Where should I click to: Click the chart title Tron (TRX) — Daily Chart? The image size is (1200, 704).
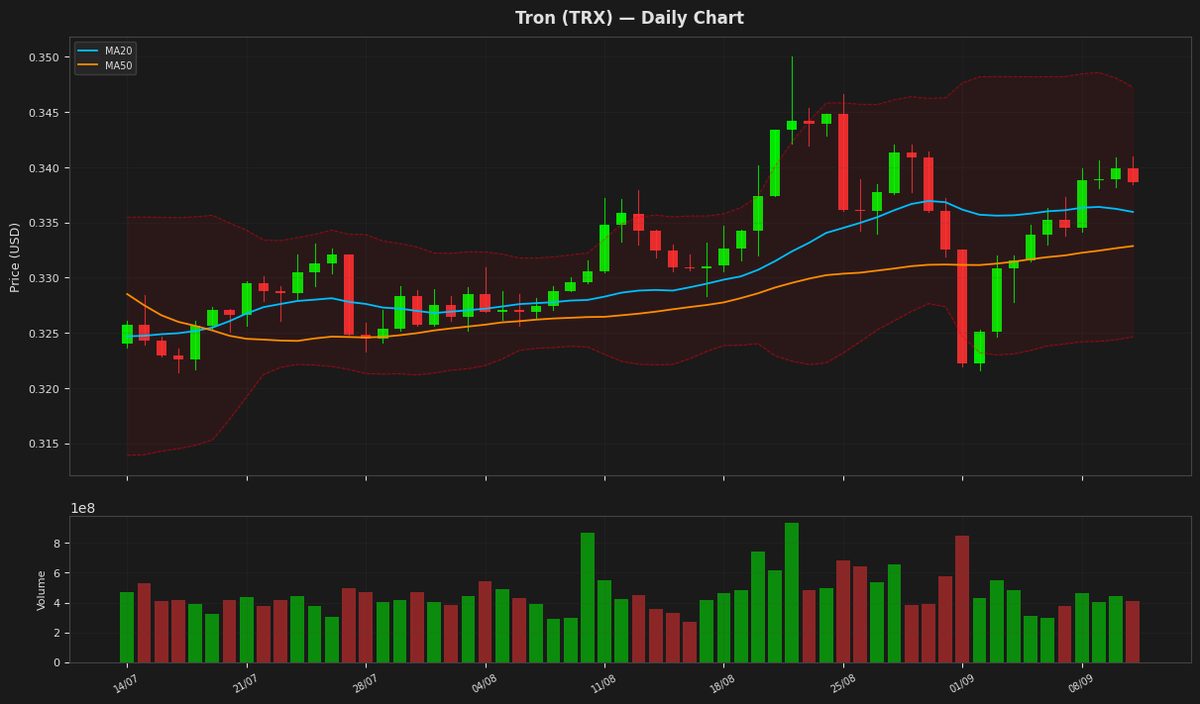tap(629, 18)
